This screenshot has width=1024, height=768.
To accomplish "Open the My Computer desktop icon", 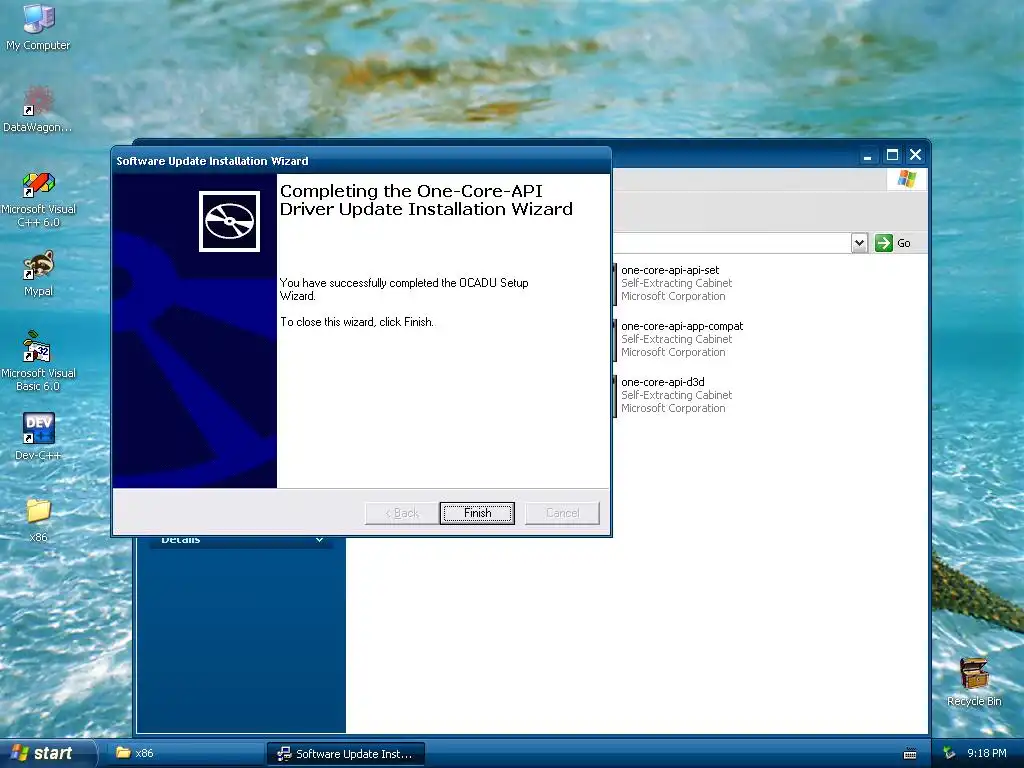I will click(x=38, y=26).
